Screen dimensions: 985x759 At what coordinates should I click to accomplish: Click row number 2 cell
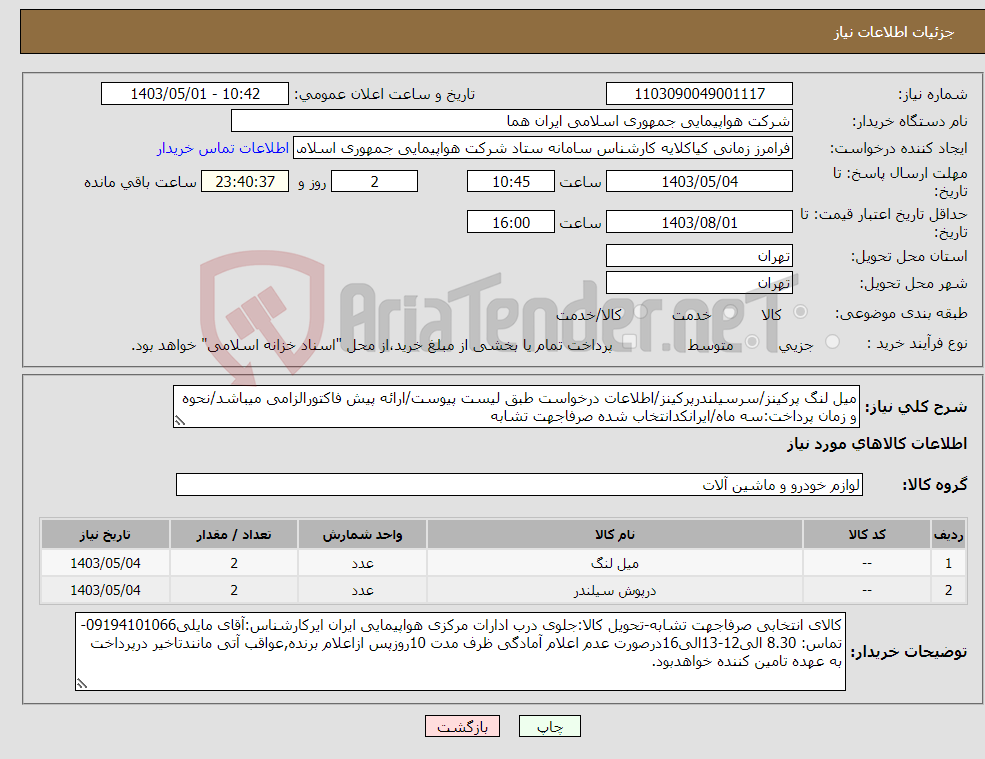click(949, 590)
